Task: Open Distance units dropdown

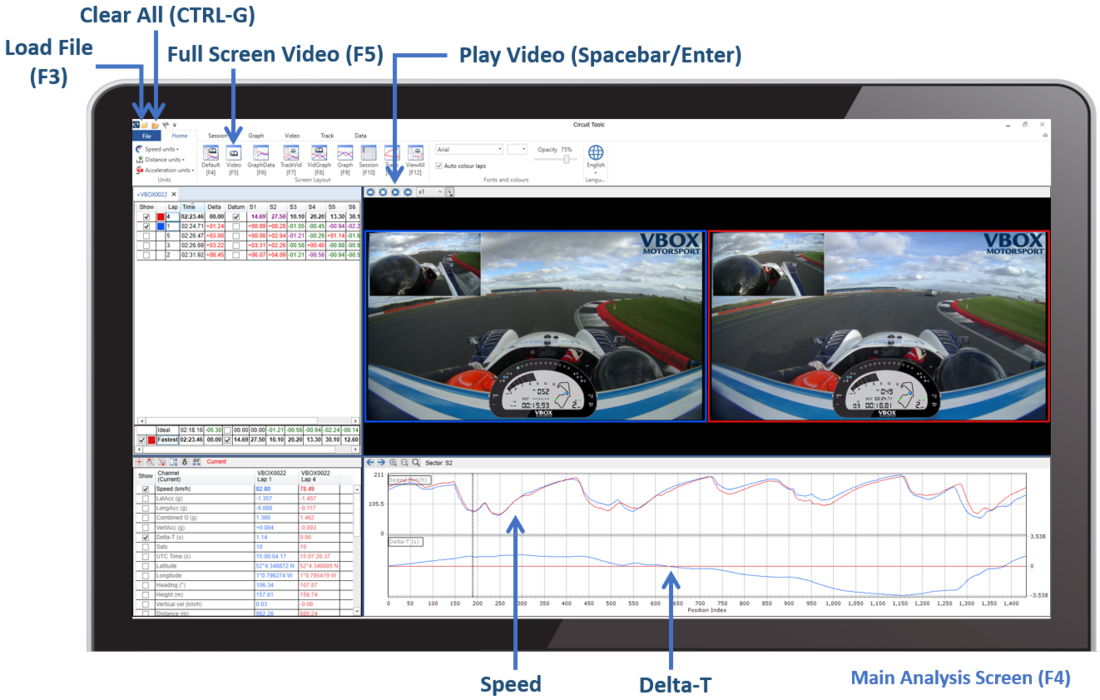Action: tap(161, 160)
